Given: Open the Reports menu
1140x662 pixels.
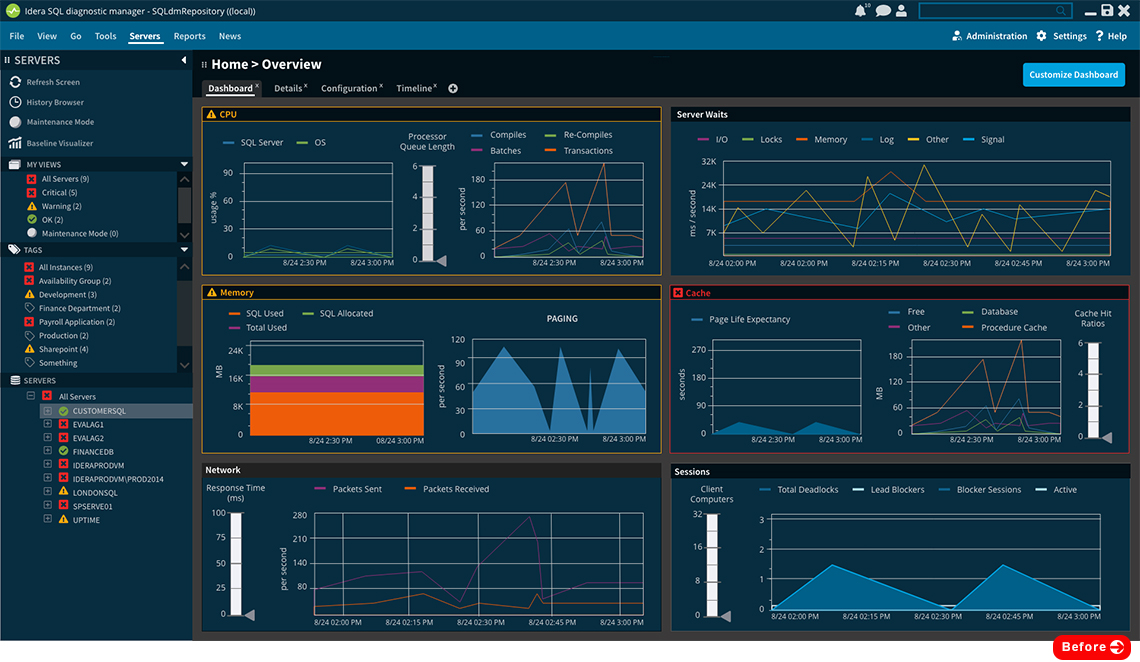Looking at the screenshot, I should click(x=189, y=36).
